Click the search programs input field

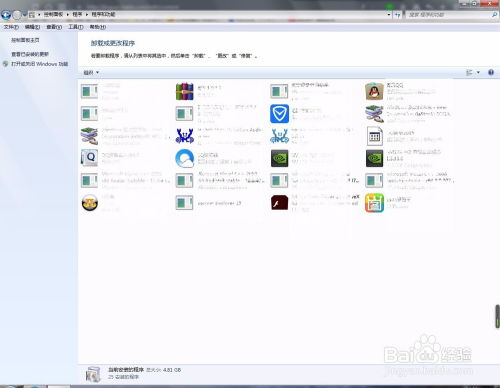click(x=449, y=15)
